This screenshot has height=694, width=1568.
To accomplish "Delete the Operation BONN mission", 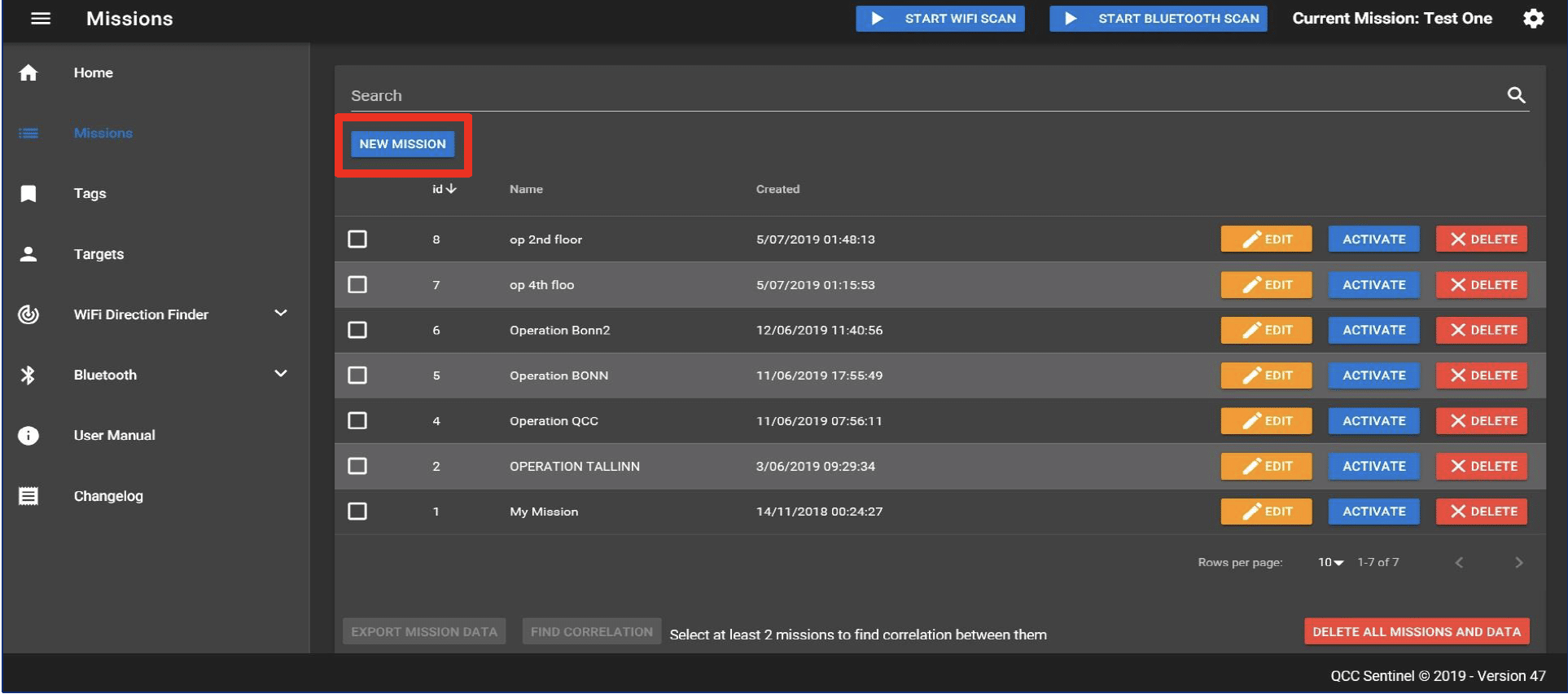I will coord(1482,375).
